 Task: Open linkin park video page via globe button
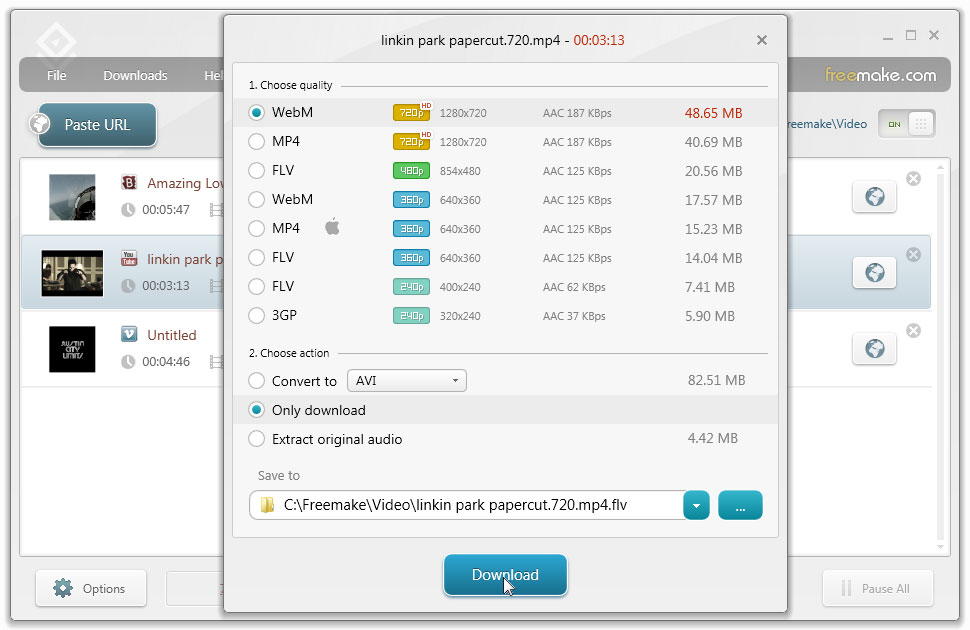click(874, 273)
